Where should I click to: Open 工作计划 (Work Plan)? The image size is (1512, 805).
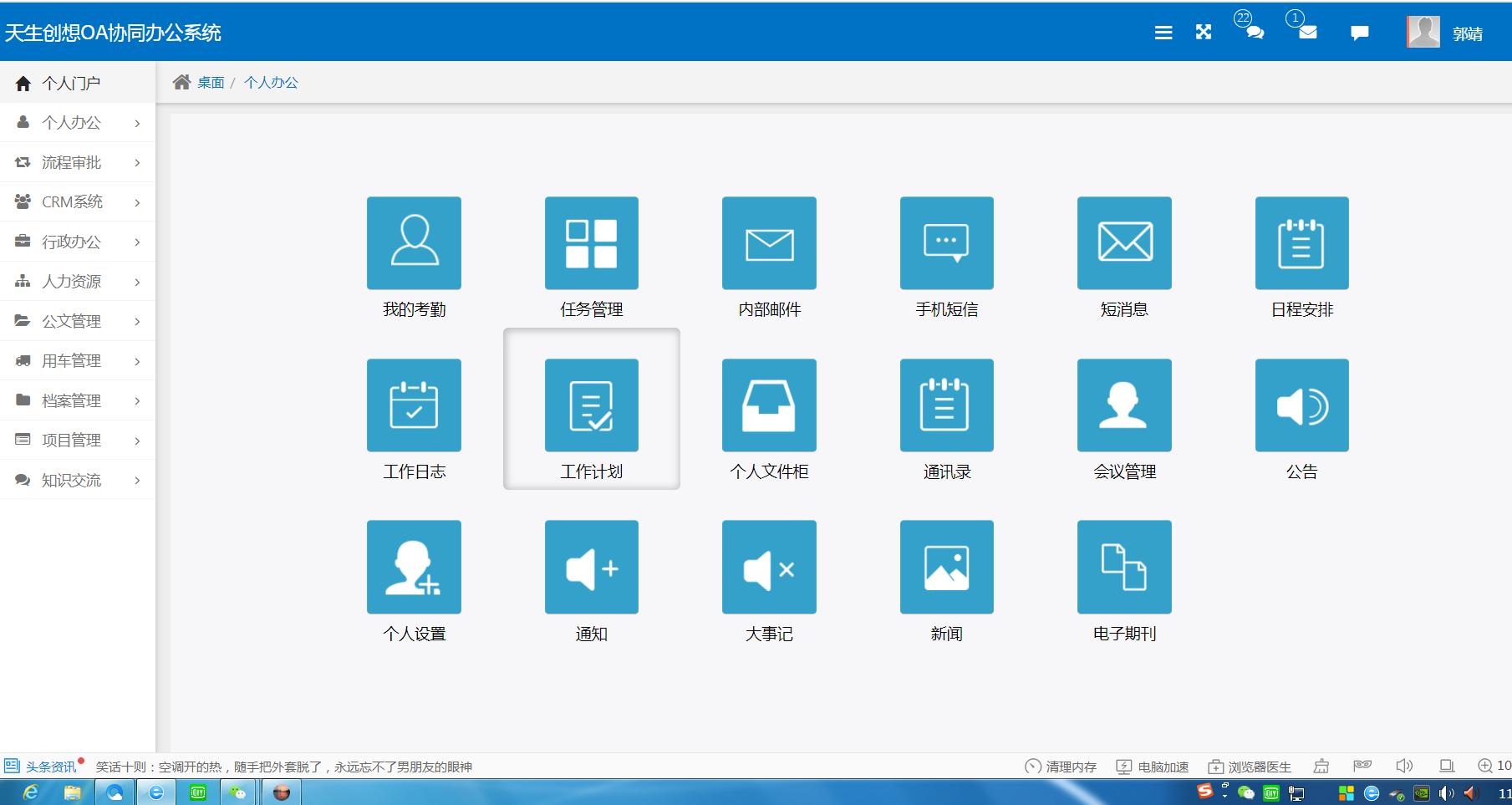pyautogui.click(x=591, y=405)
